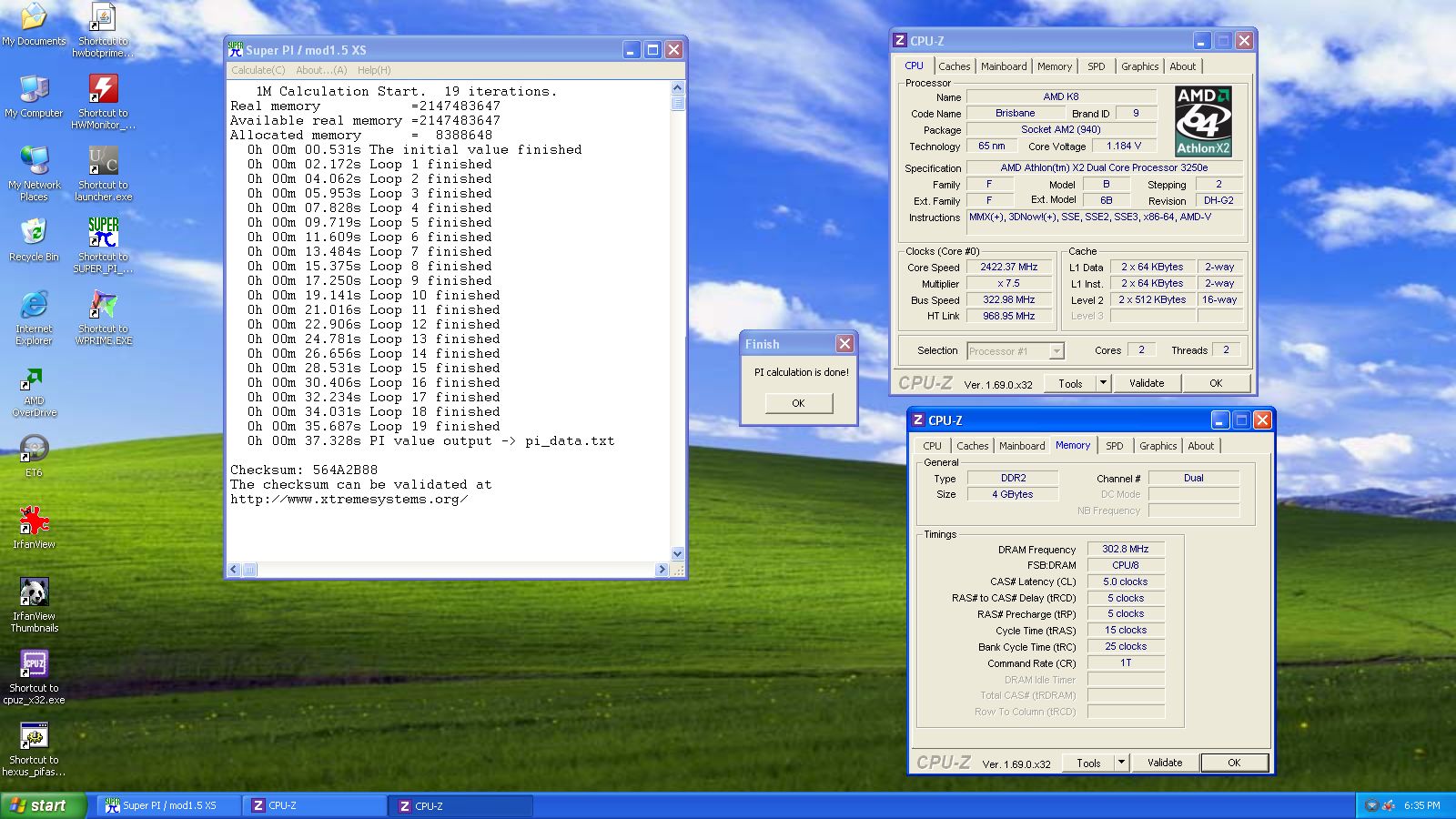Open SPD tab in Memory CPU-Z window
The width and height of the screenshot is (1456, 819).
[1115, 446]
